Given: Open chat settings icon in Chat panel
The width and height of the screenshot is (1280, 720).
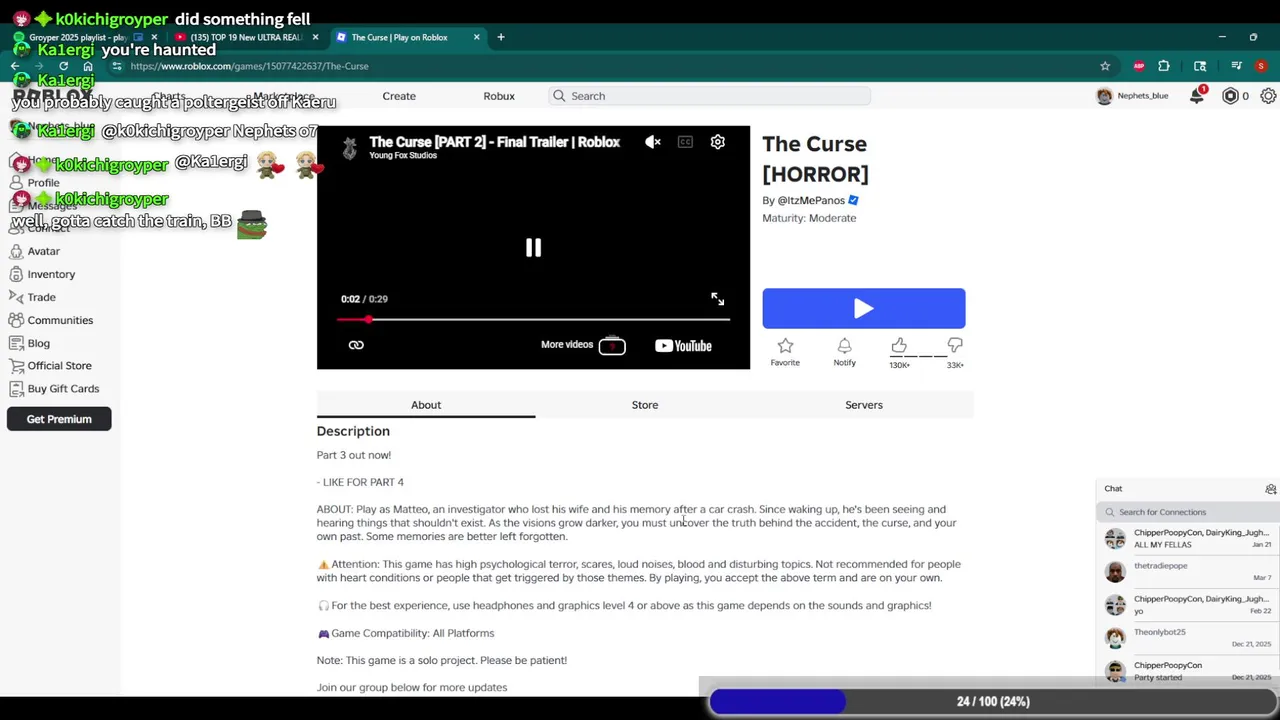Looking at the screenshot, I should click(1270, 489).
